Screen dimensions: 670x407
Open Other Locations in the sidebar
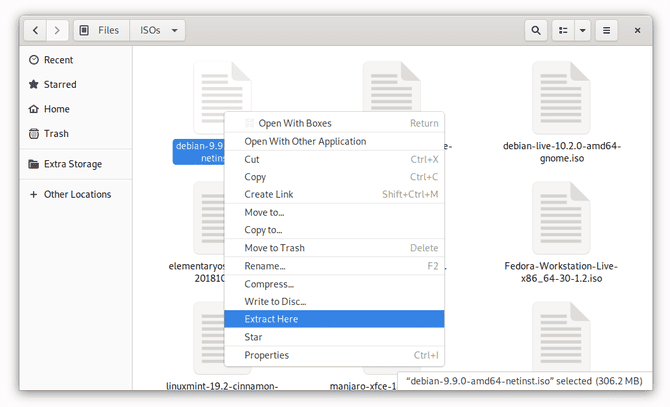pyautogui.click(x=76, y=194)
